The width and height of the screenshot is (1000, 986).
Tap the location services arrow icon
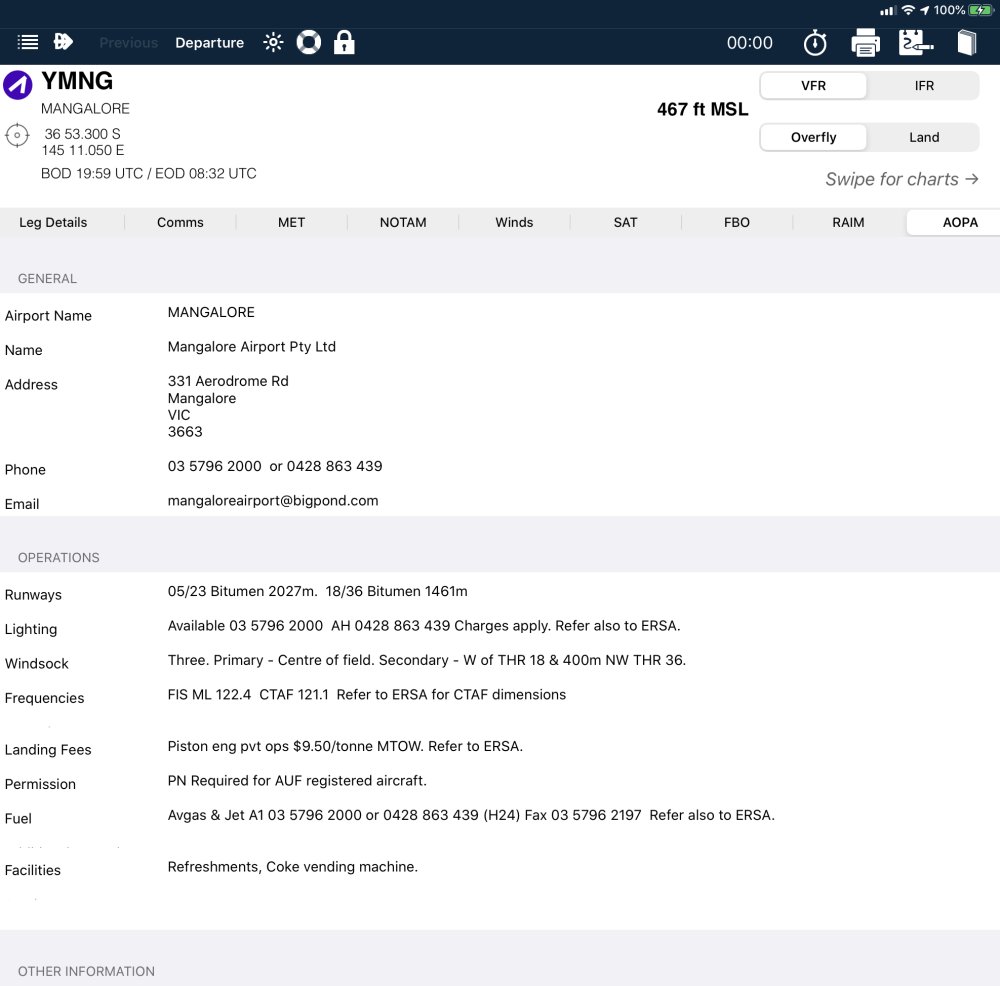(925, 10)
